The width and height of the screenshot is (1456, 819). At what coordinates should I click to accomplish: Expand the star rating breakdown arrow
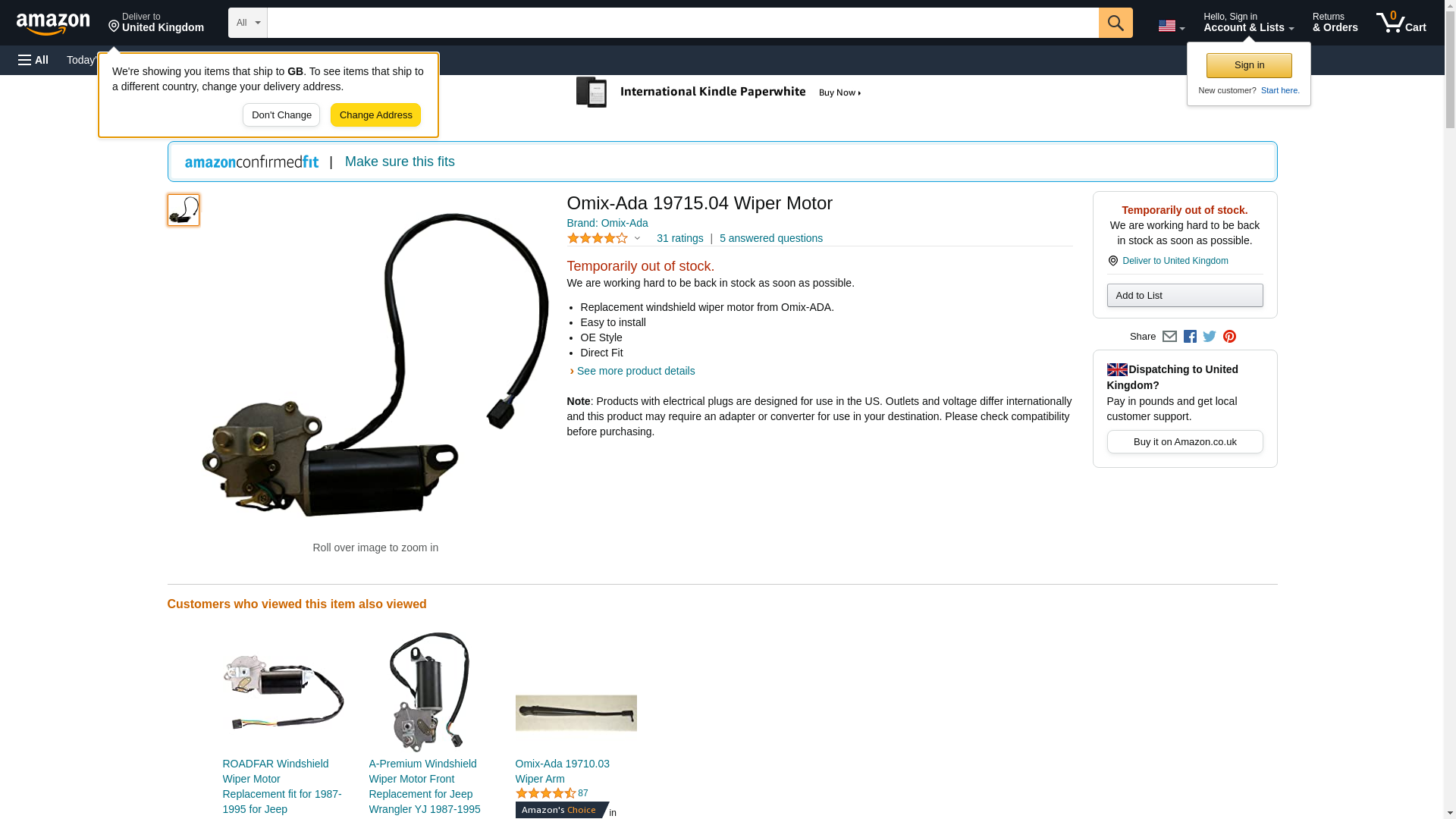point(637,238)
